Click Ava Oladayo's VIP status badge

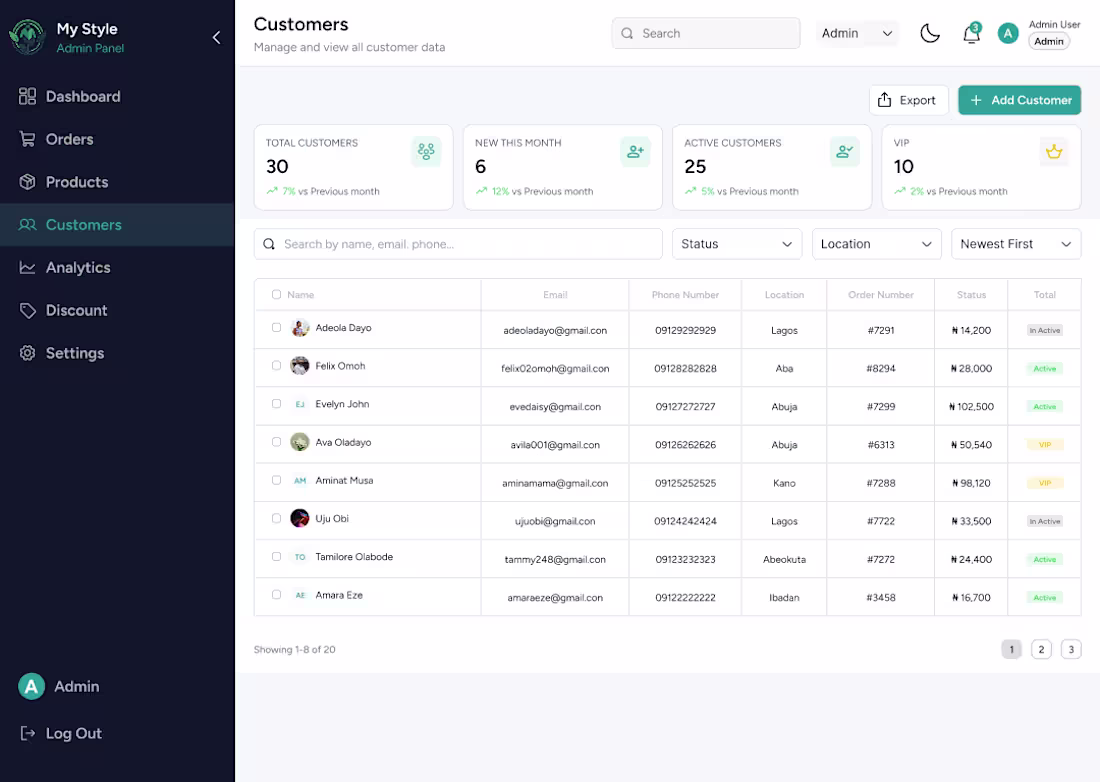click(1045, 445)
